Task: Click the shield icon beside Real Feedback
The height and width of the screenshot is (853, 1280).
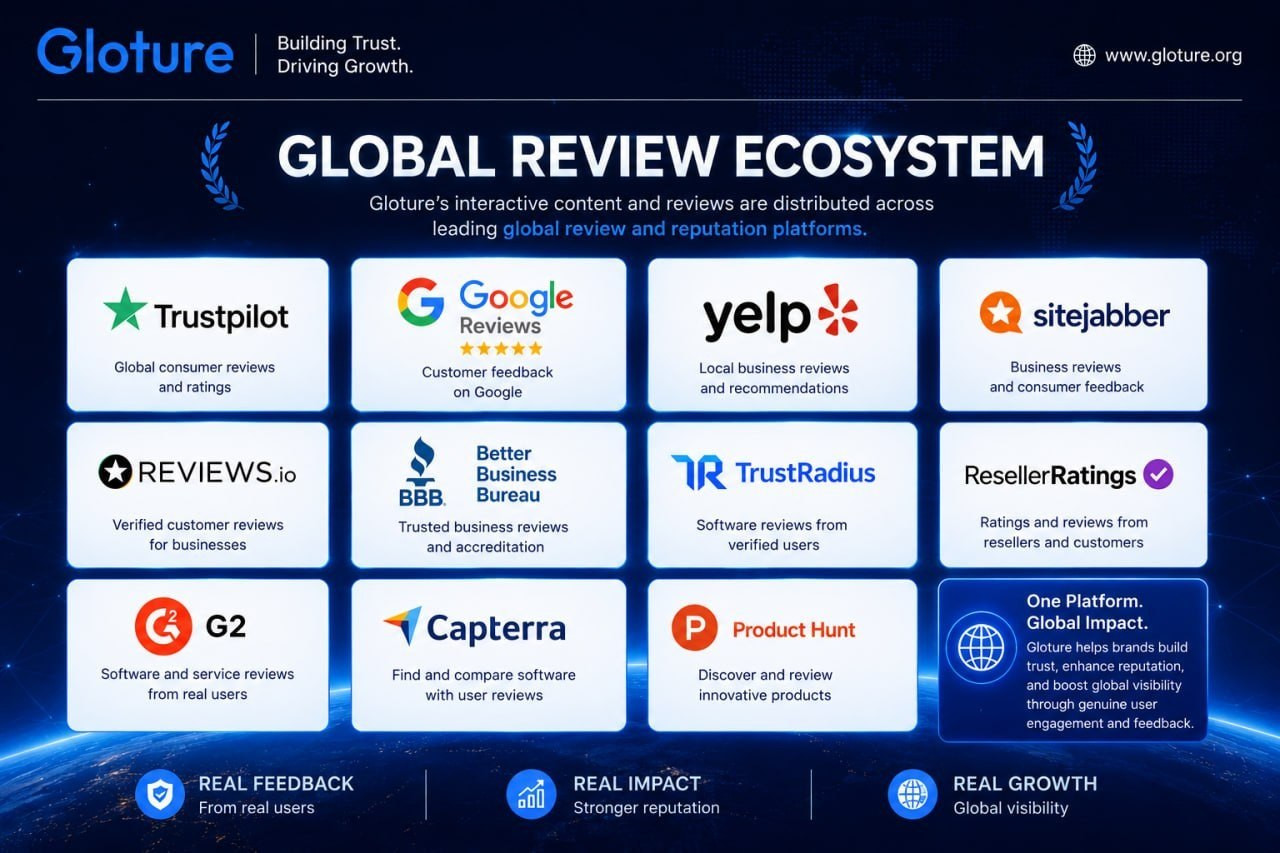Action: (x=160, y=795)
